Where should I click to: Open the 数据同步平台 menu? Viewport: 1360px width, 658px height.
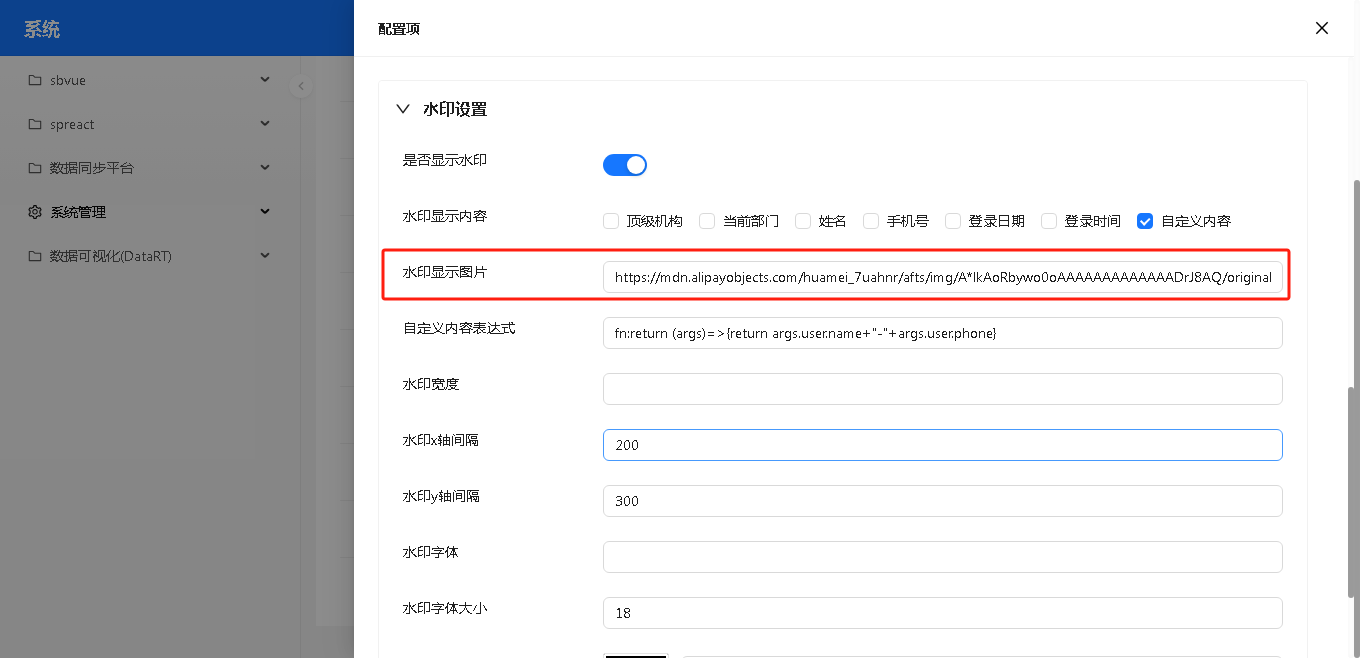click(92, 168)
